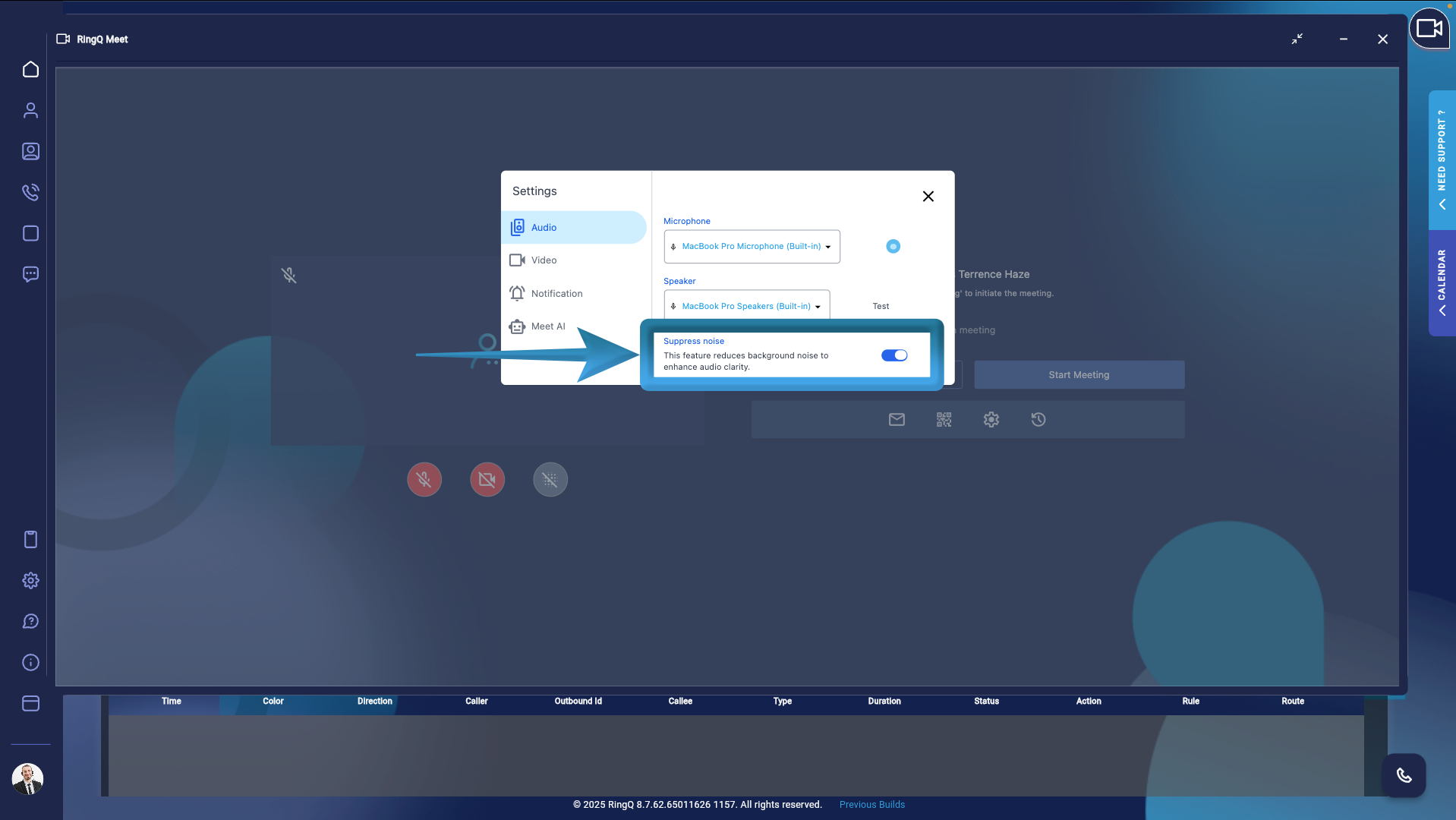Image resolution: width=1456 pixels, height=820 pixels.
Task: Go to Home in the sidebar
Action: pos(30,70)
